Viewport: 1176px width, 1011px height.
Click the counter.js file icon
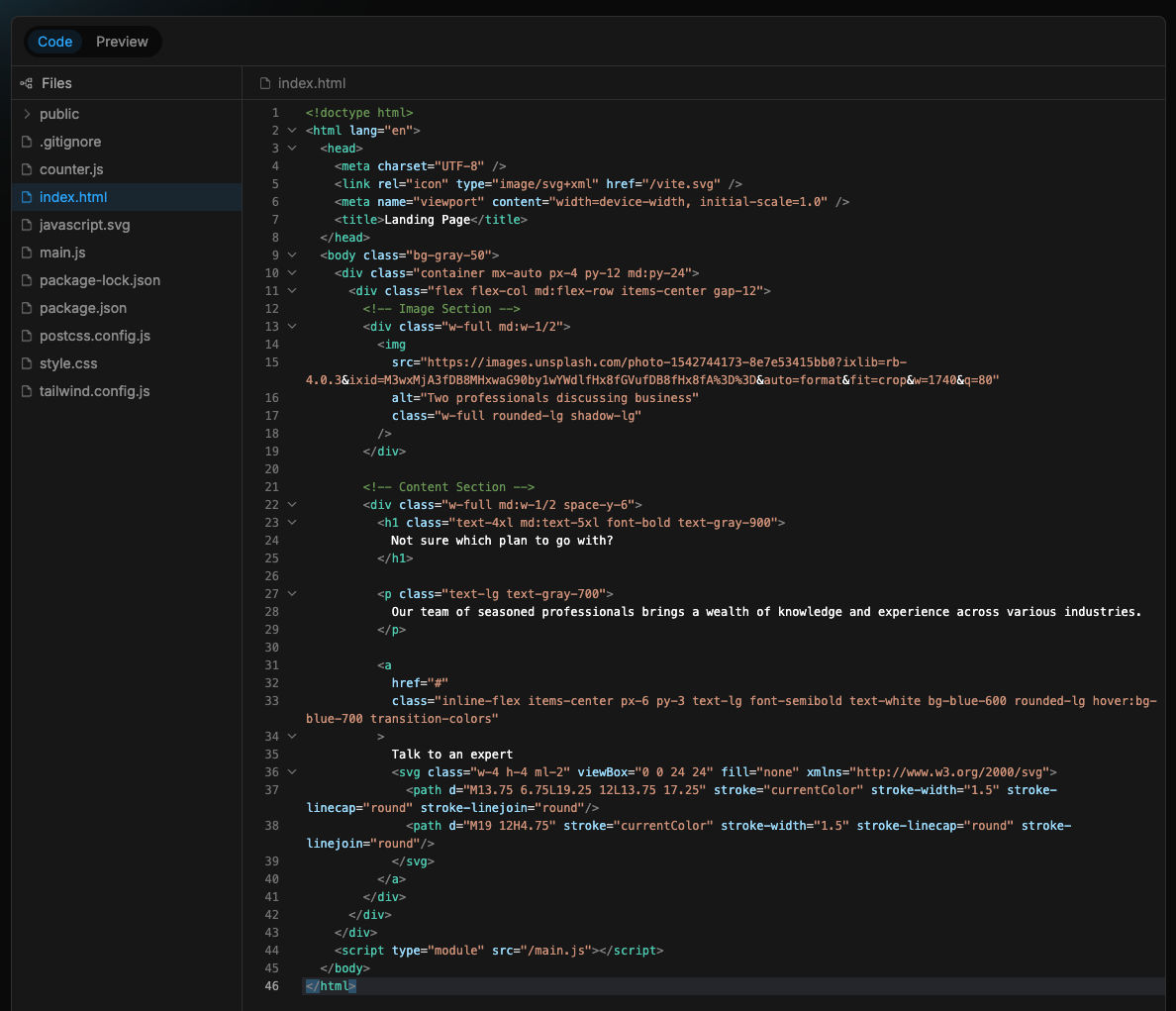click(x=27, y=169)
